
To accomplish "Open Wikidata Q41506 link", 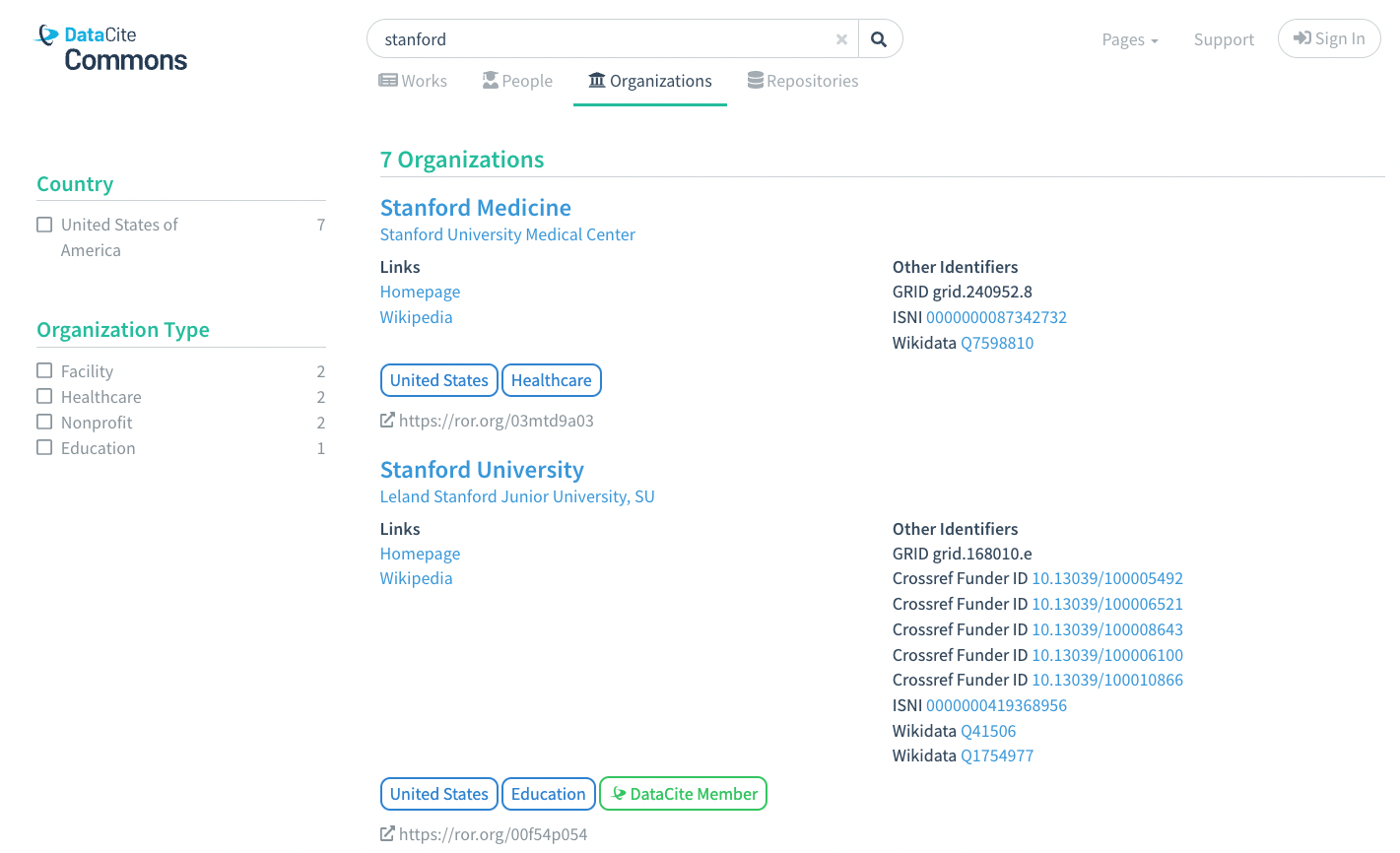I will 988,731.
